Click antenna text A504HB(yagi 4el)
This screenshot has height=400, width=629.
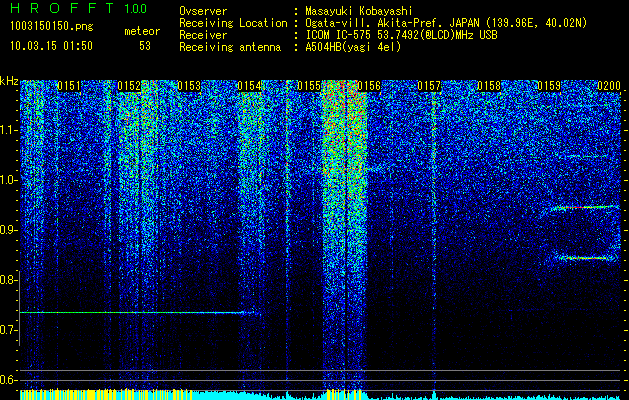(x=353, y=47)
